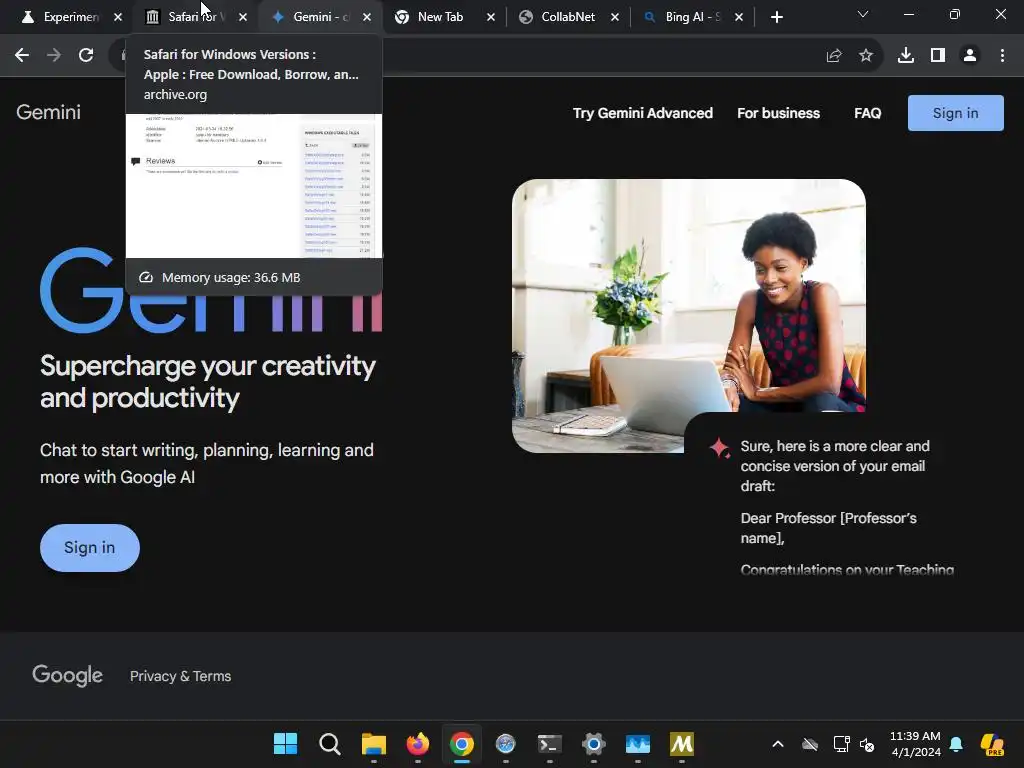Reload the current page
Image resolution: width=1024 pixels, height=768 pixels.
86,56
